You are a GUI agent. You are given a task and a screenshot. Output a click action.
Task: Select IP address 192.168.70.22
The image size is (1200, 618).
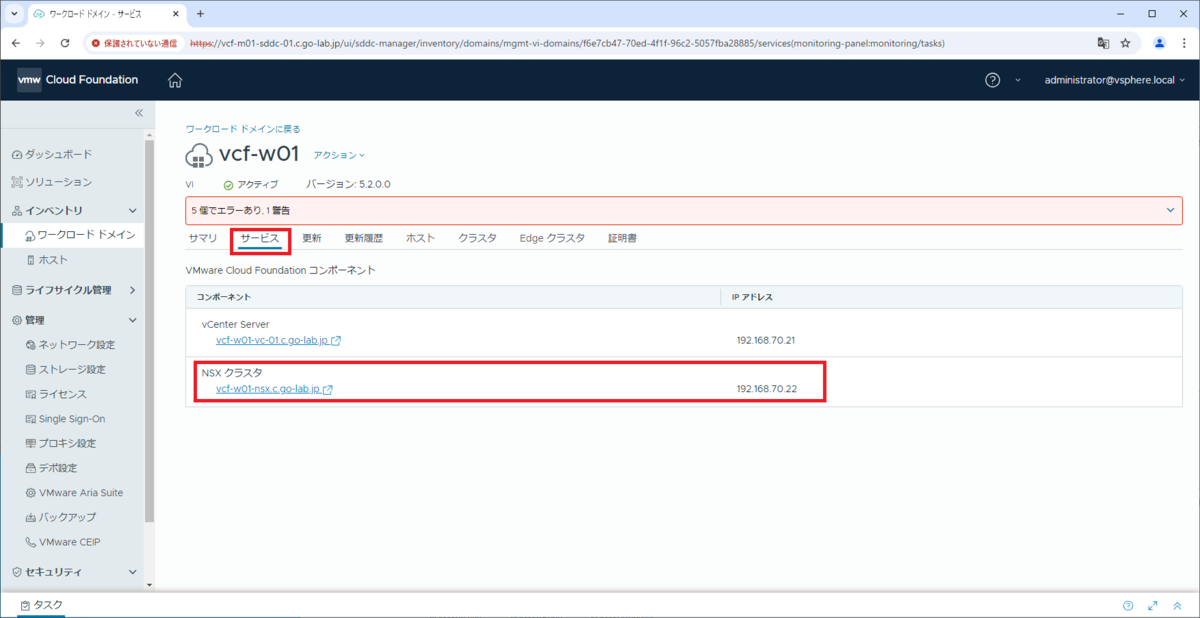[766, 389]
